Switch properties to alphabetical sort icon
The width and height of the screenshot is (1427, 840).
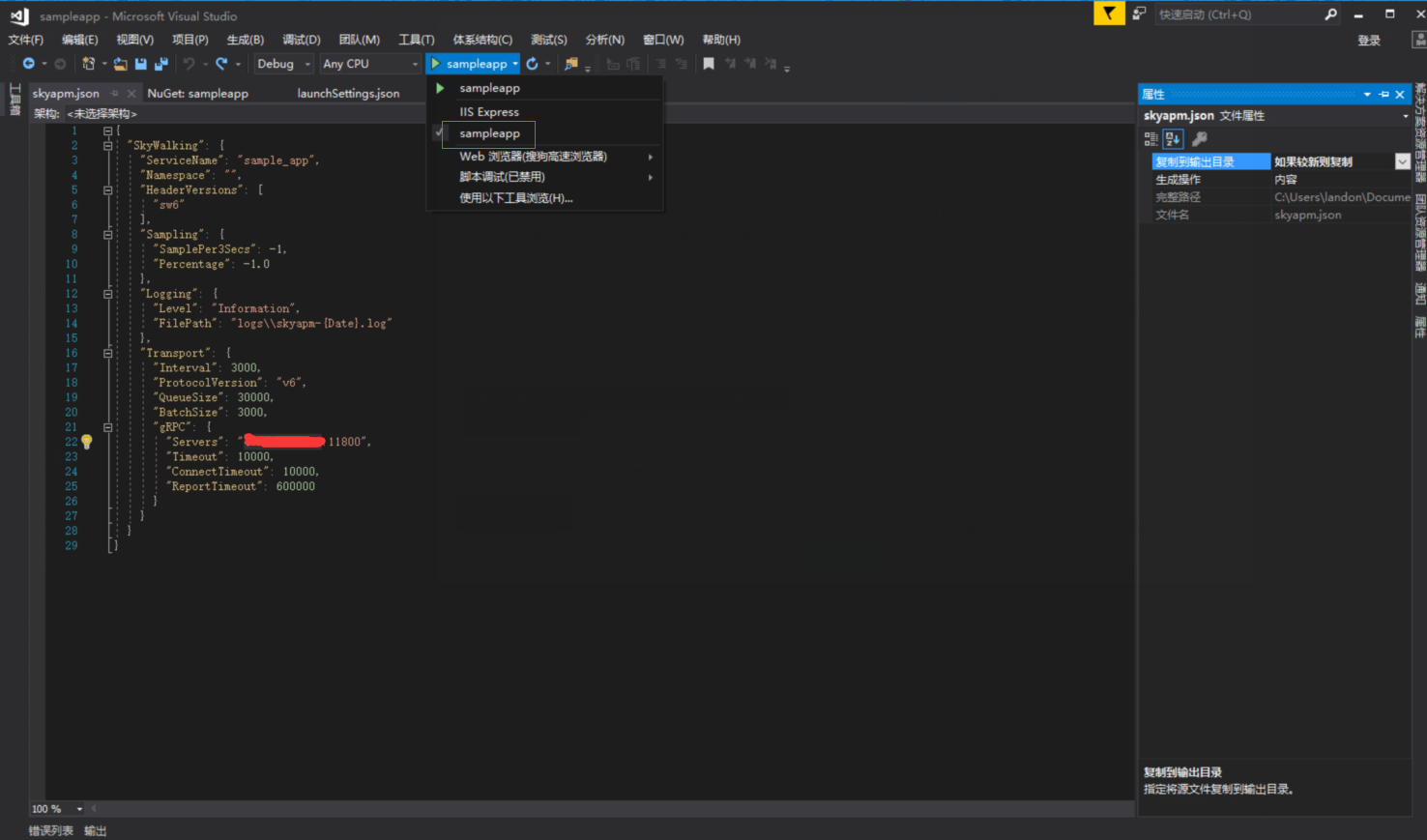(1173, 139)
